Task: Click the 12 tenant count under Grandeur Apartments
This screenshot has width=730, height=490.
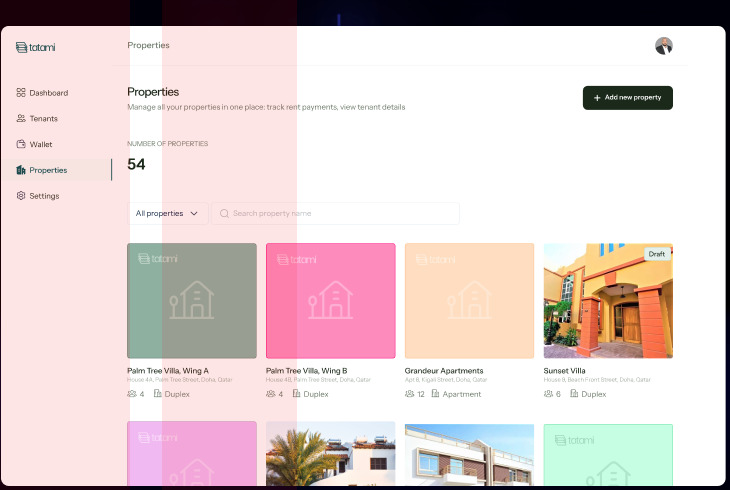Action: [421, 394]
